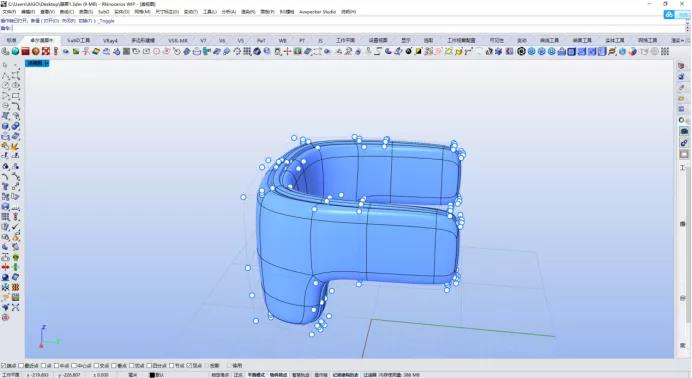Click the teal sphere icon in the top toolbar
The width and height of the screenshot is (692, 378).
coord(15,52)
